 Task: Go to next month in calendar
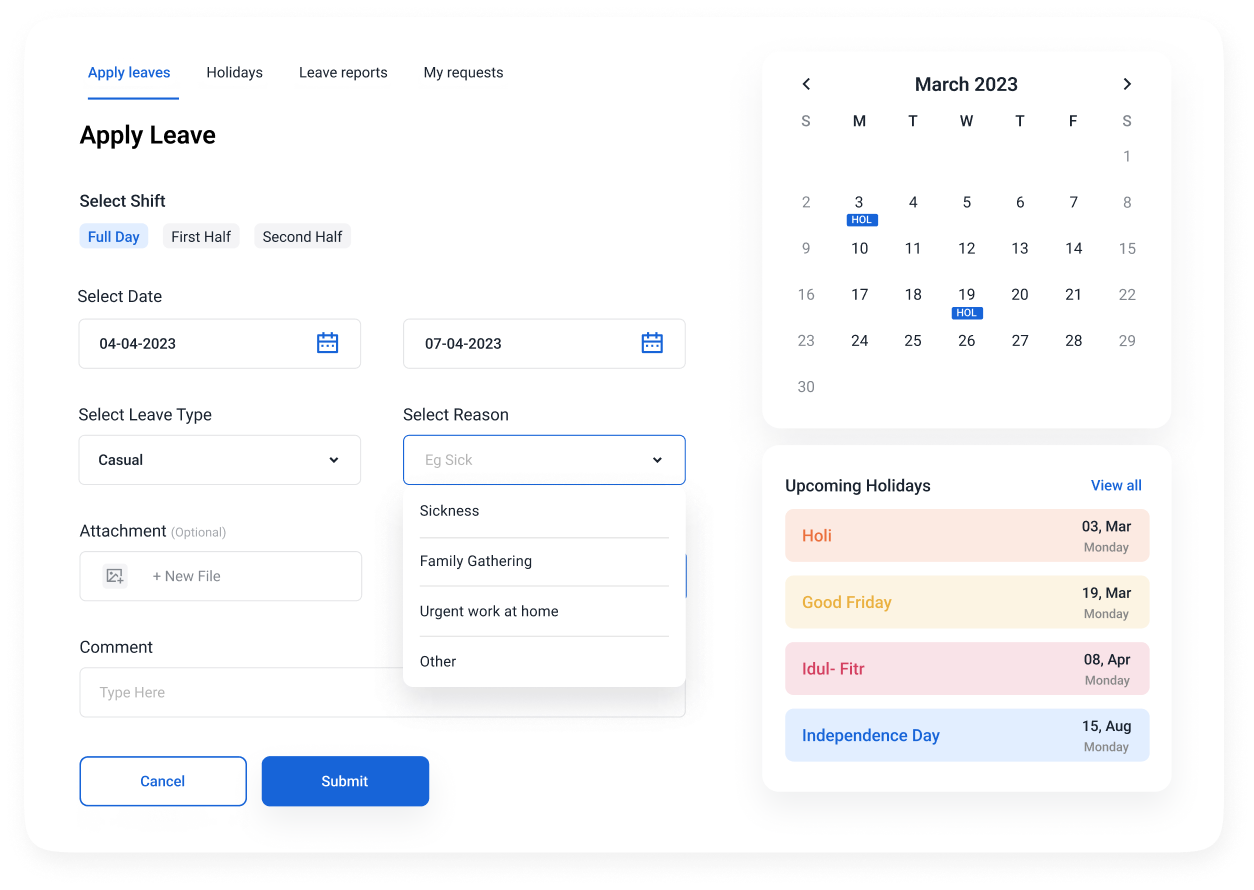coord(1127,84)
